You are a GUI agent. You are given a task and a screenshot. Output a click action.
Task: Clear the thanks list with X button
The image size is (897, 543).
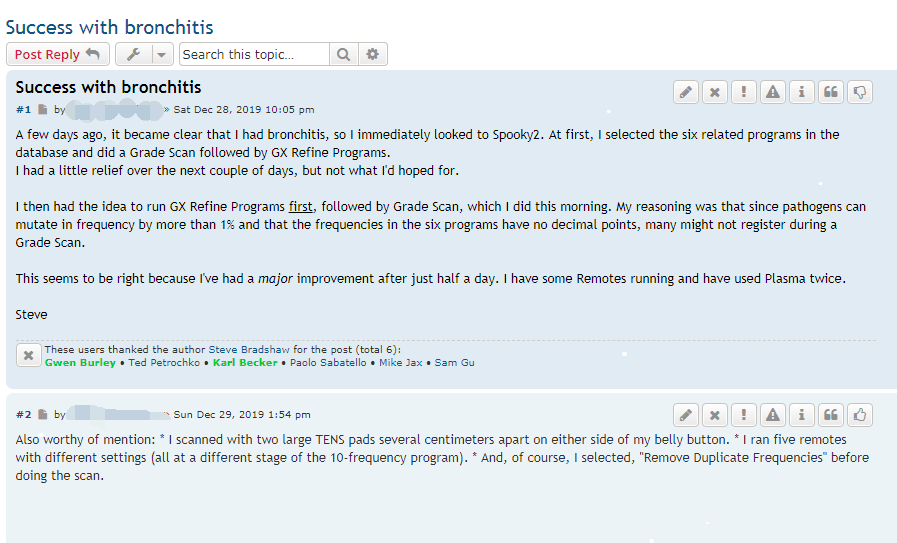coord(28,355)
